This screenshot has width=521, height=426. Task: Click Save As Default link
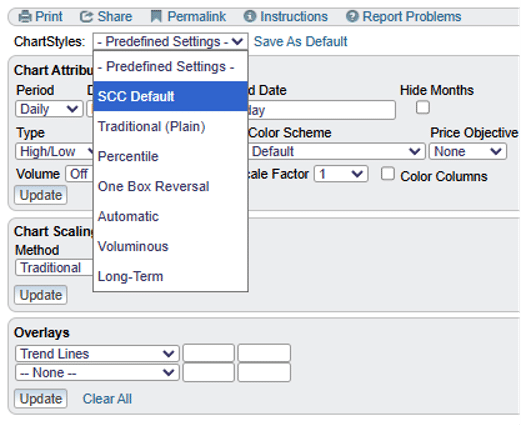[300, 42]
